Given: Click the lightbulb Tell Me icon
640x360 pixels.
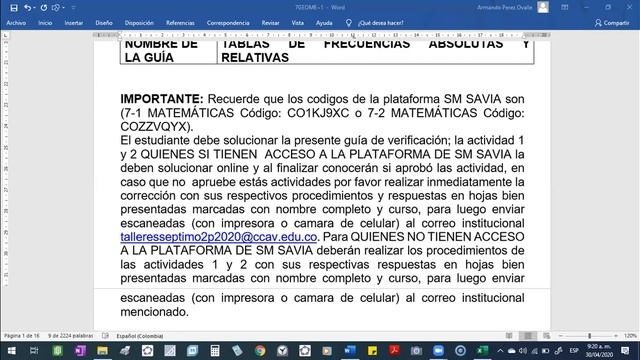Looking at the screenshot, I should tap(349, 23).
